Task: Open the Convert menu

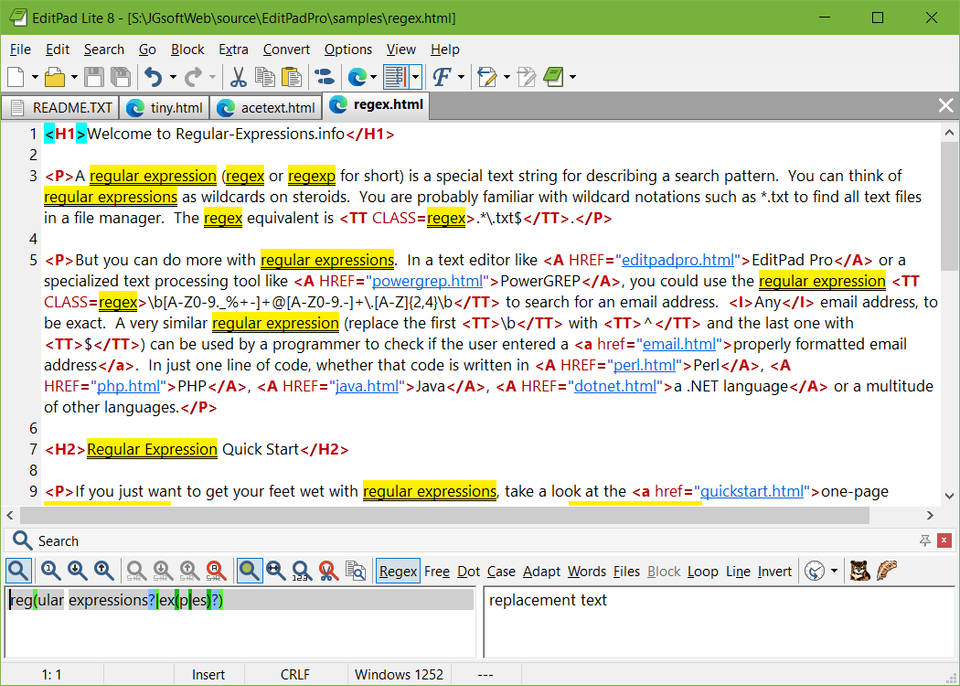Action: click(286, 49)
